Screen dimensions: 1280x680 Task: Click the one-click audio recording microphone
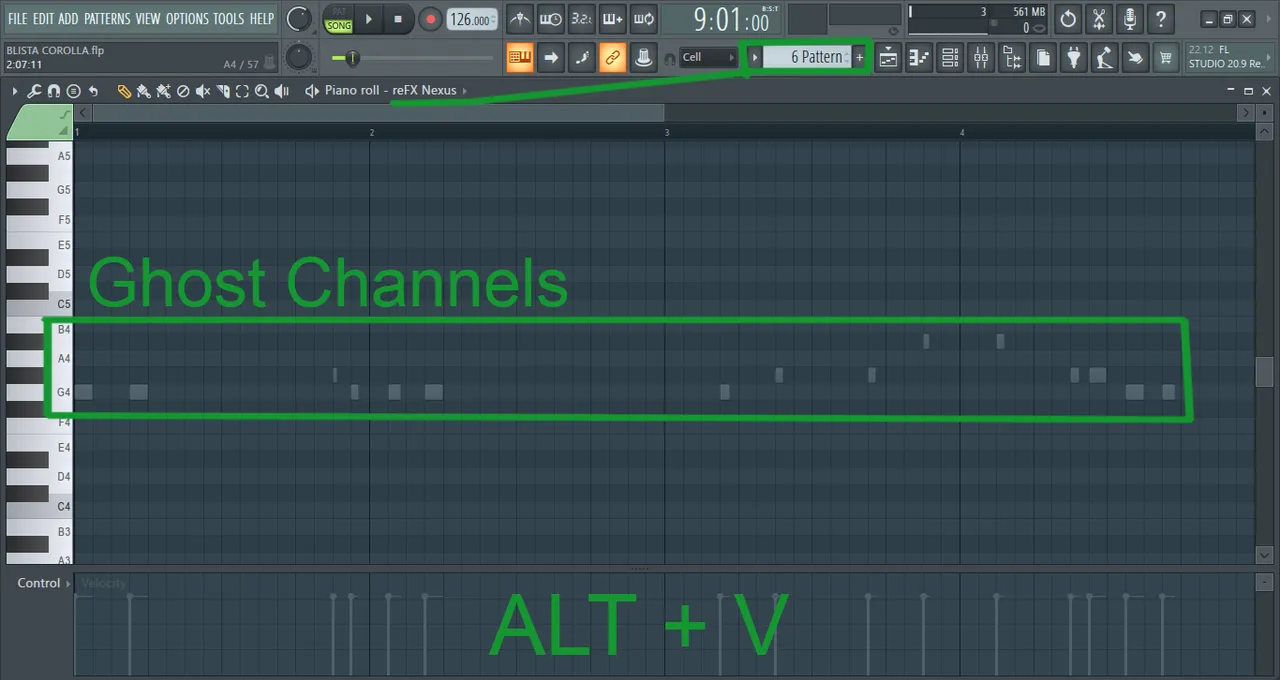coord(1130,19)
